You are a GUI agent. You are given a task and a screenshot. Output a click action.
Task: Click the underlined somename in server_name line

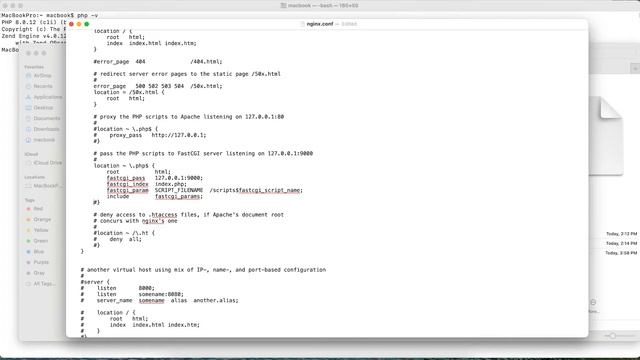tap(151, 300)
